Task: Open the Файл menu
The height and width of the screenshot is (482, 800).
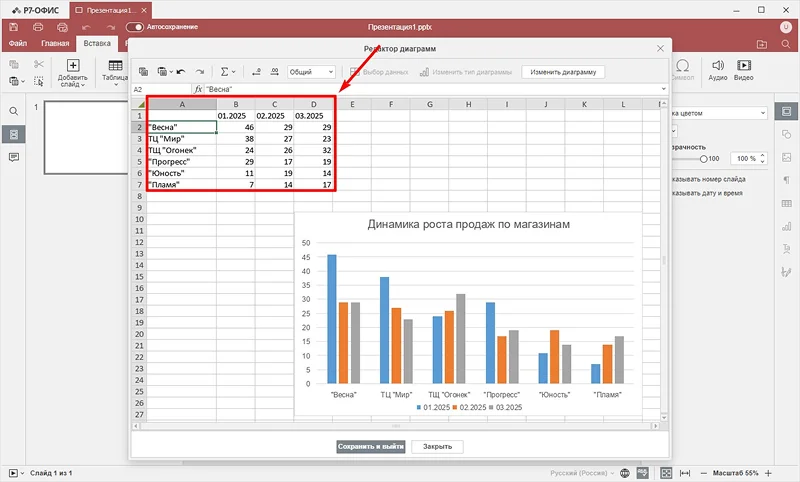Action: tap(18, 43)
